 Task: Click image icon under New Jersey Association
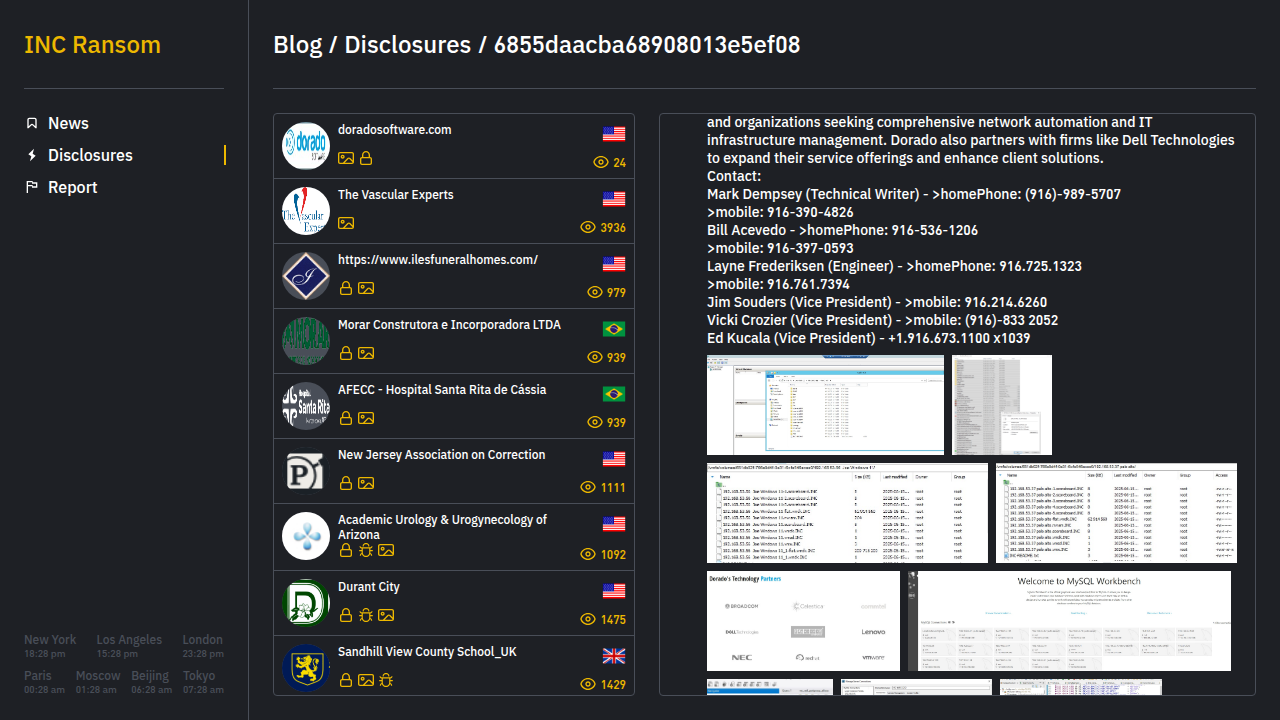[x=366, y=483]
